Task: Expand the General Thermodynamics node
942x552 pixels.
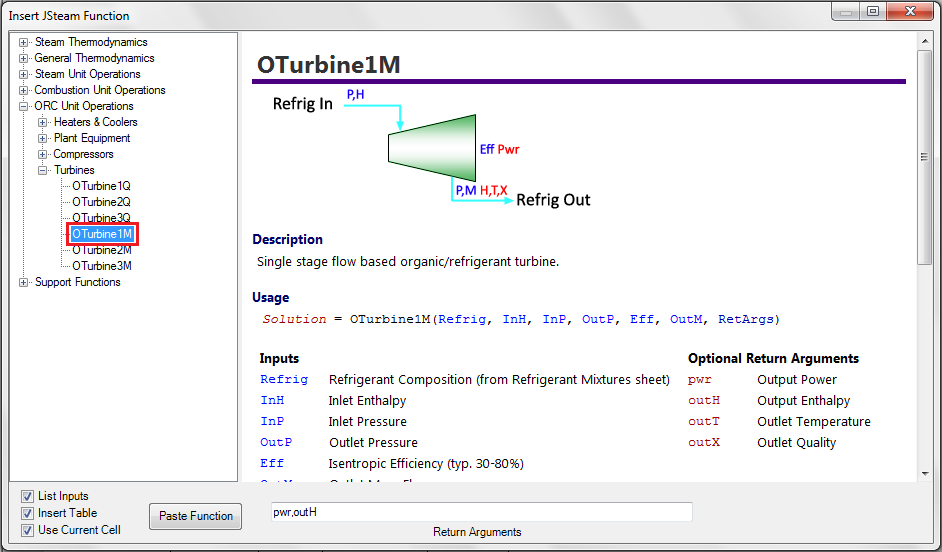Action: [x=23, y=59]
